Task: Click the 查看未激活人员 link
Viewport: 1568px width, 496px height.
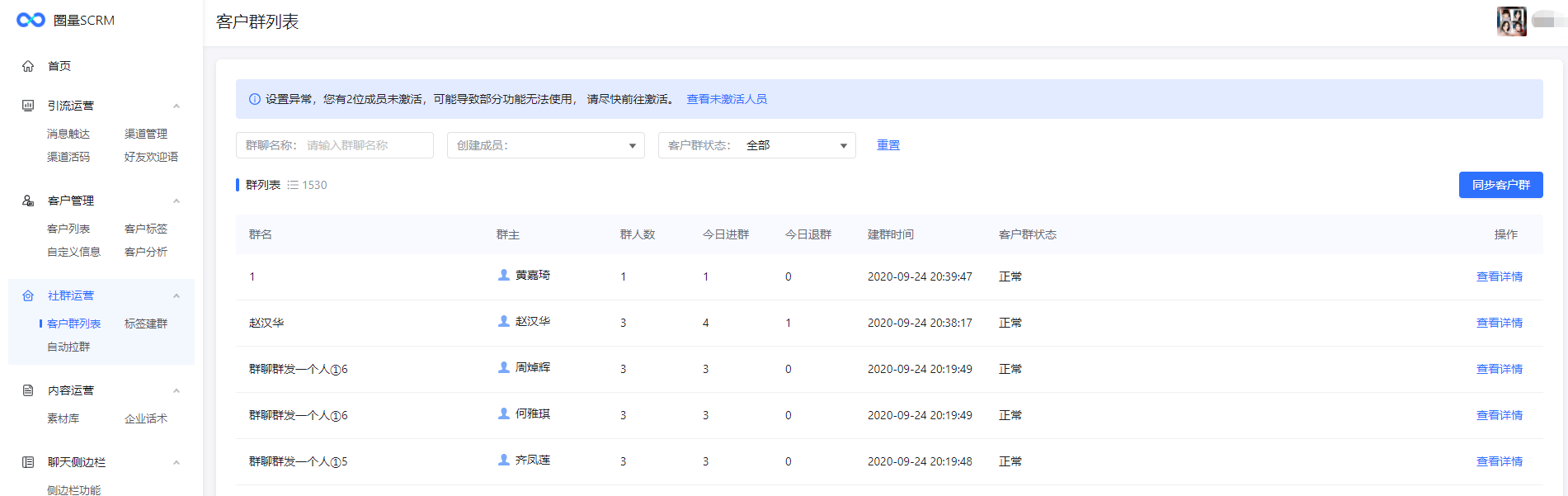Action: click(727, 99)
